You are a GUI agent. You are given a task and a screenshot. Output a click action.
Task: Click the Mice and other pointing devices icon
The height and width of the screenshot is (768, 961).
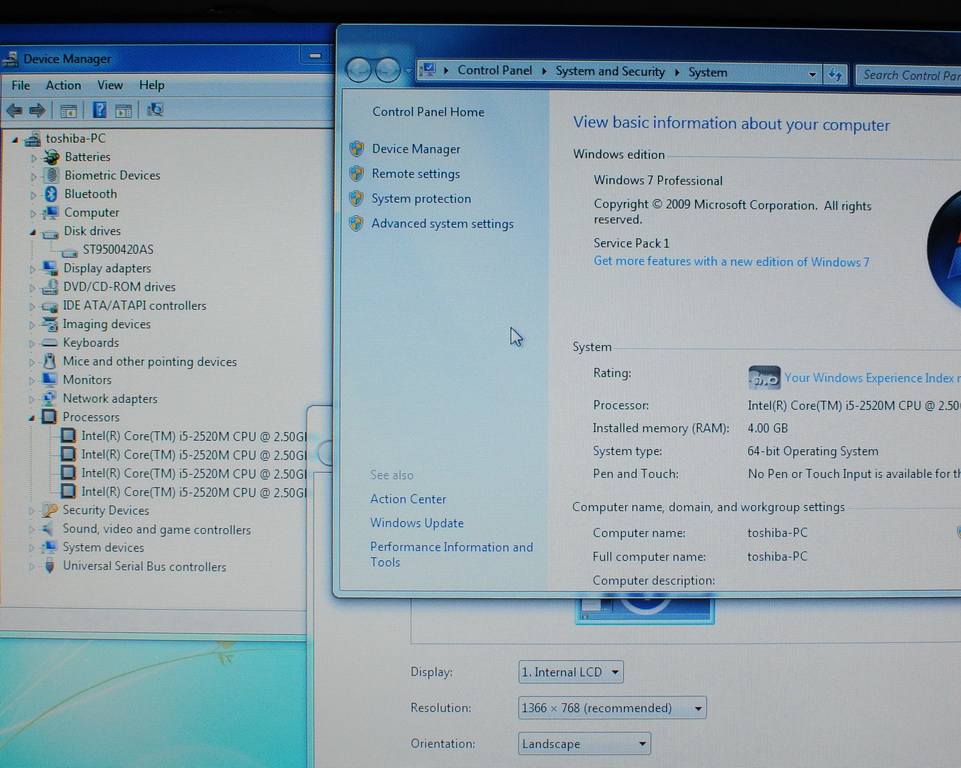point(49,362)
